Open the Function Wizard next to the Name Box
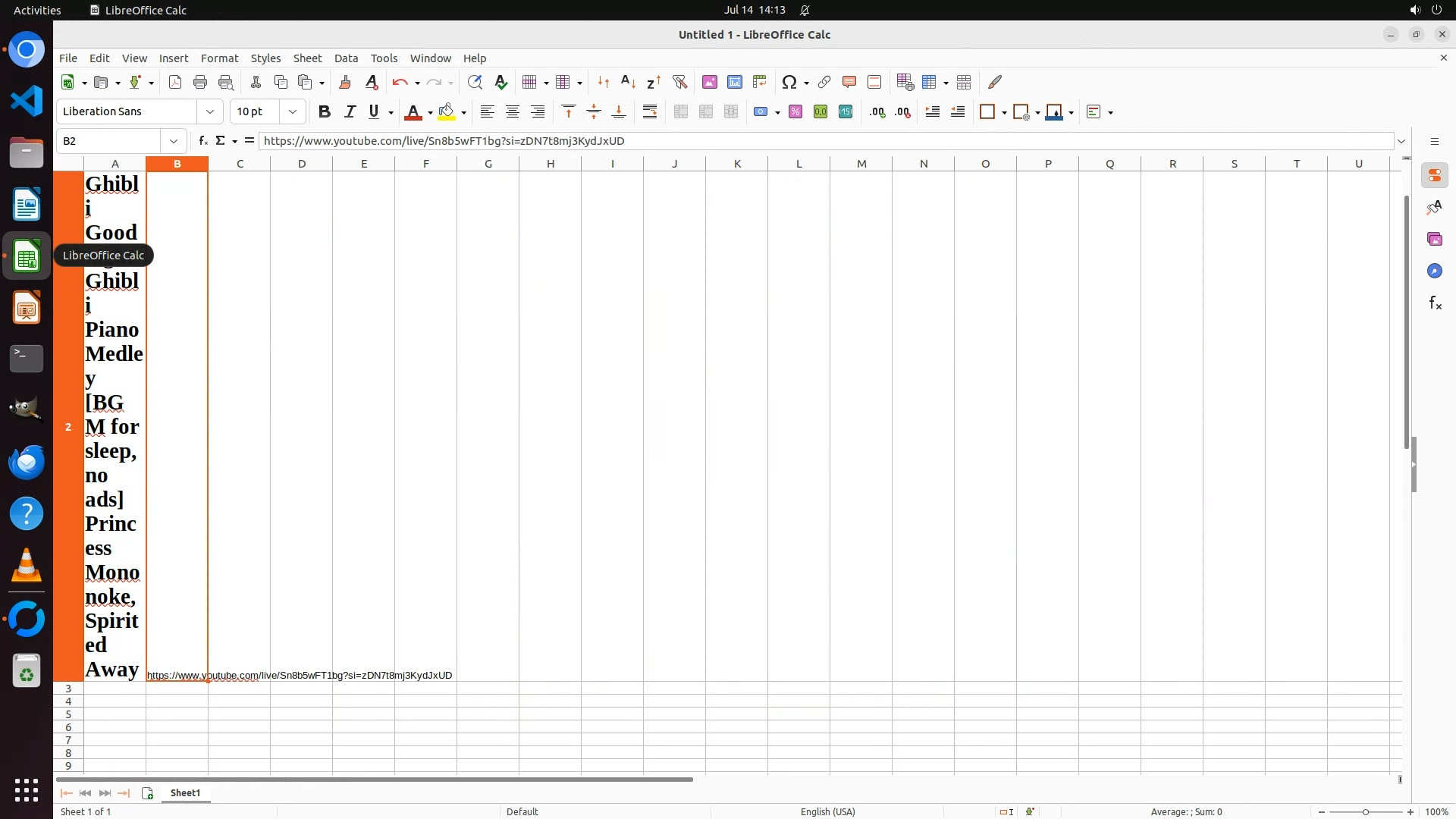1456x819 pixels. pos(202,141)
